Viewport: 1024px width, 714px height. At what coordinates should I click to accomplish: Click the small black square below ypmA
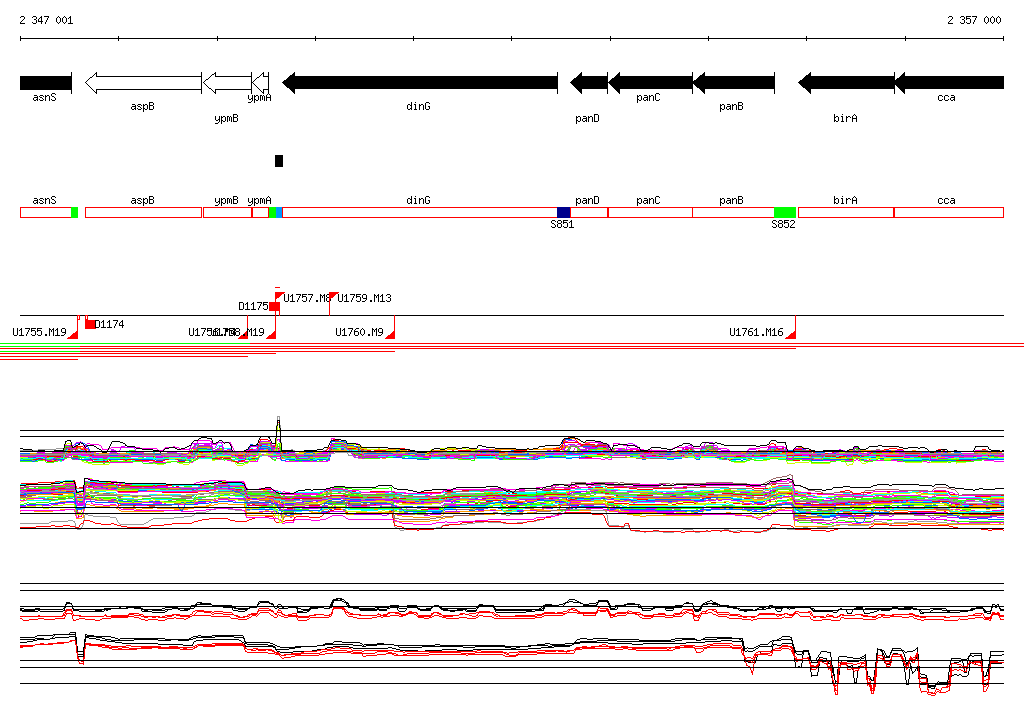coord(279,161)
